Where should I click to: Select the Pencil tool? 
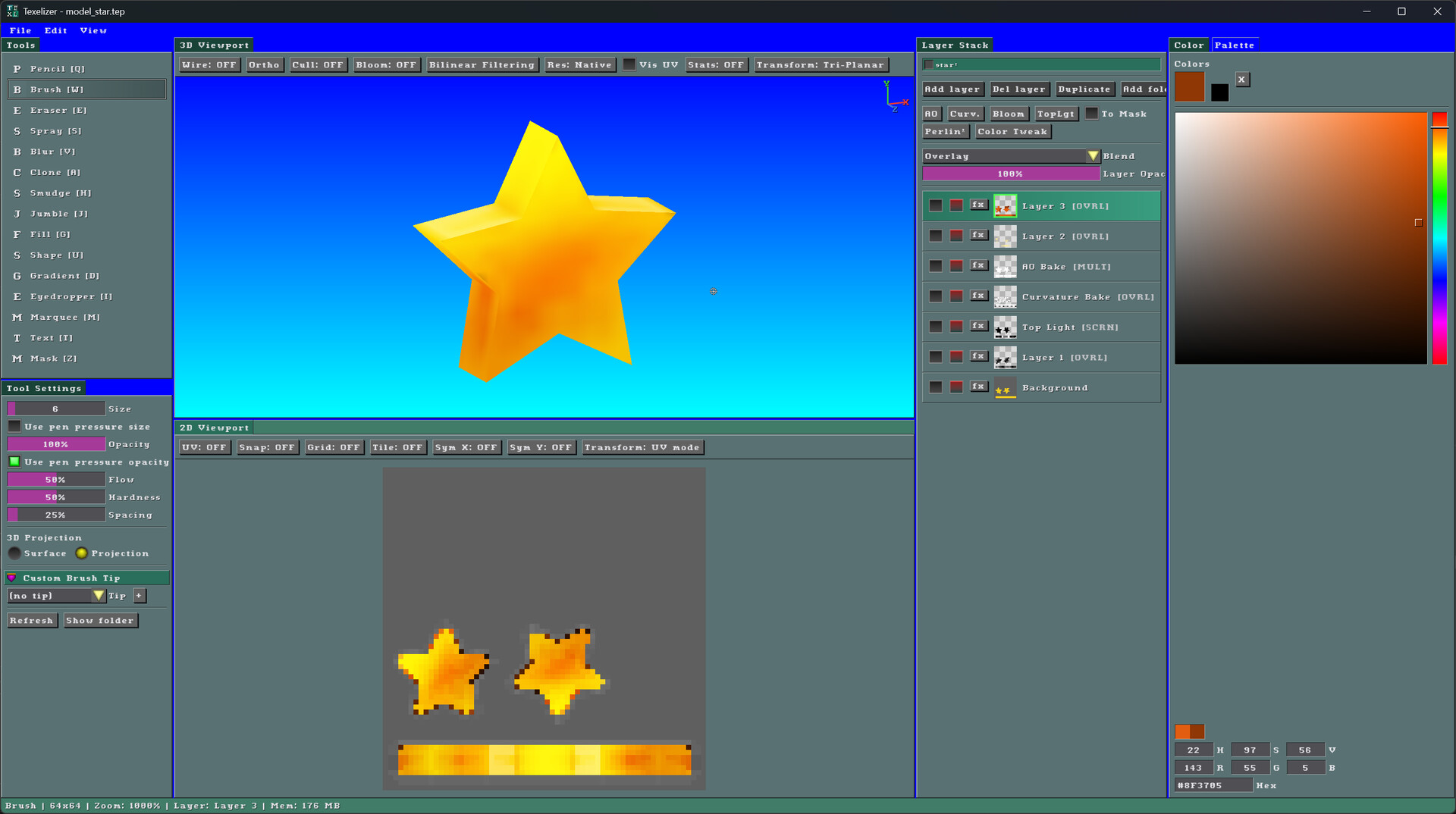tap(86, 69)
